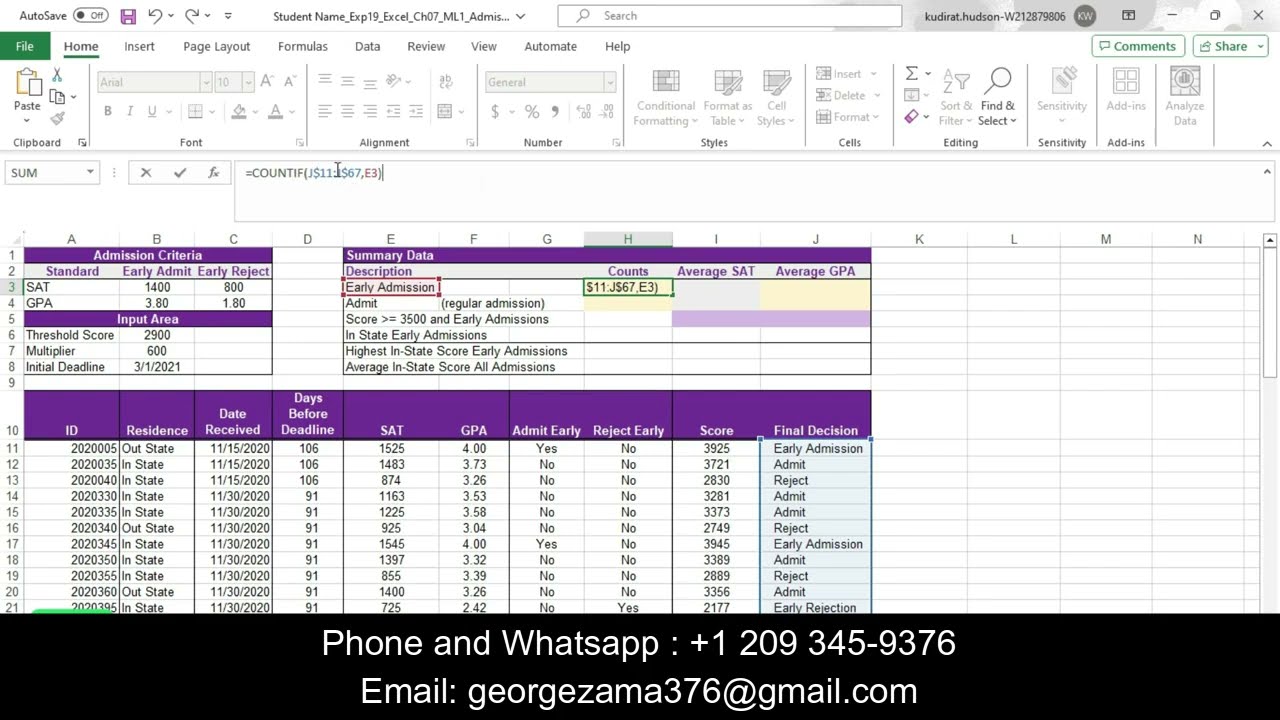Toggle Bold formatting
Image resolution: width=1280 pixels, height=720 pixels.
pyautogui.click(x=108, y=111)
